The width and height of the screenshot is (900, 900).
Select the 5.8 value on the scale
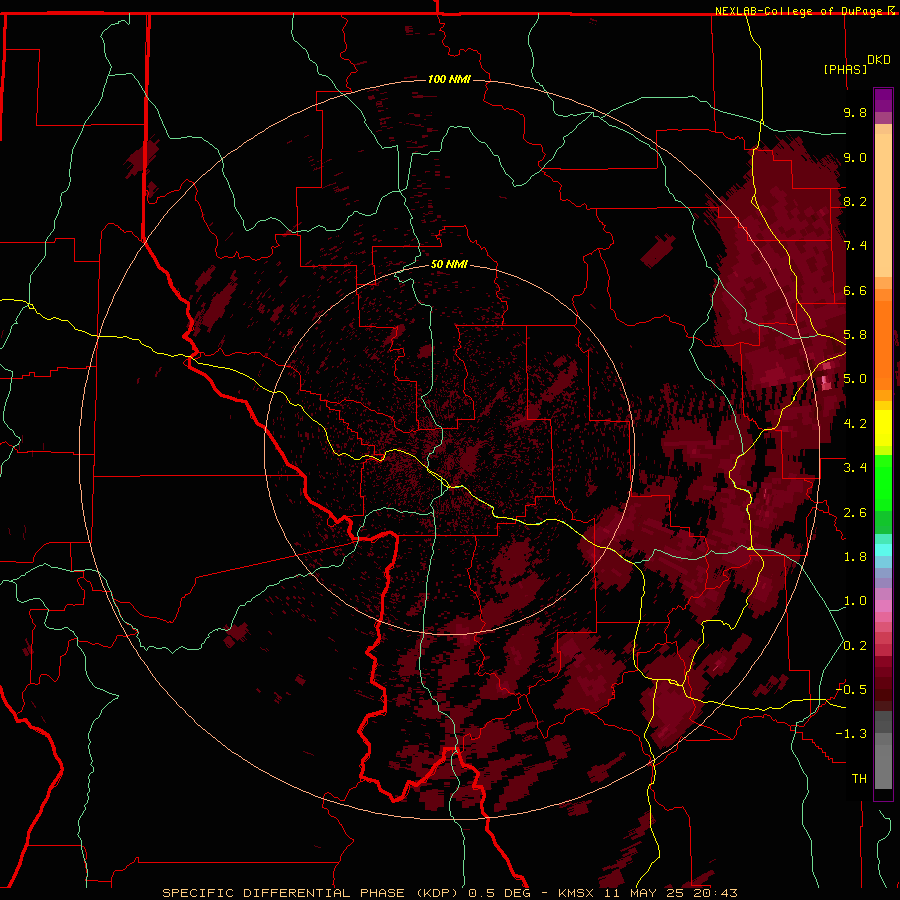(x=855, y=335)
